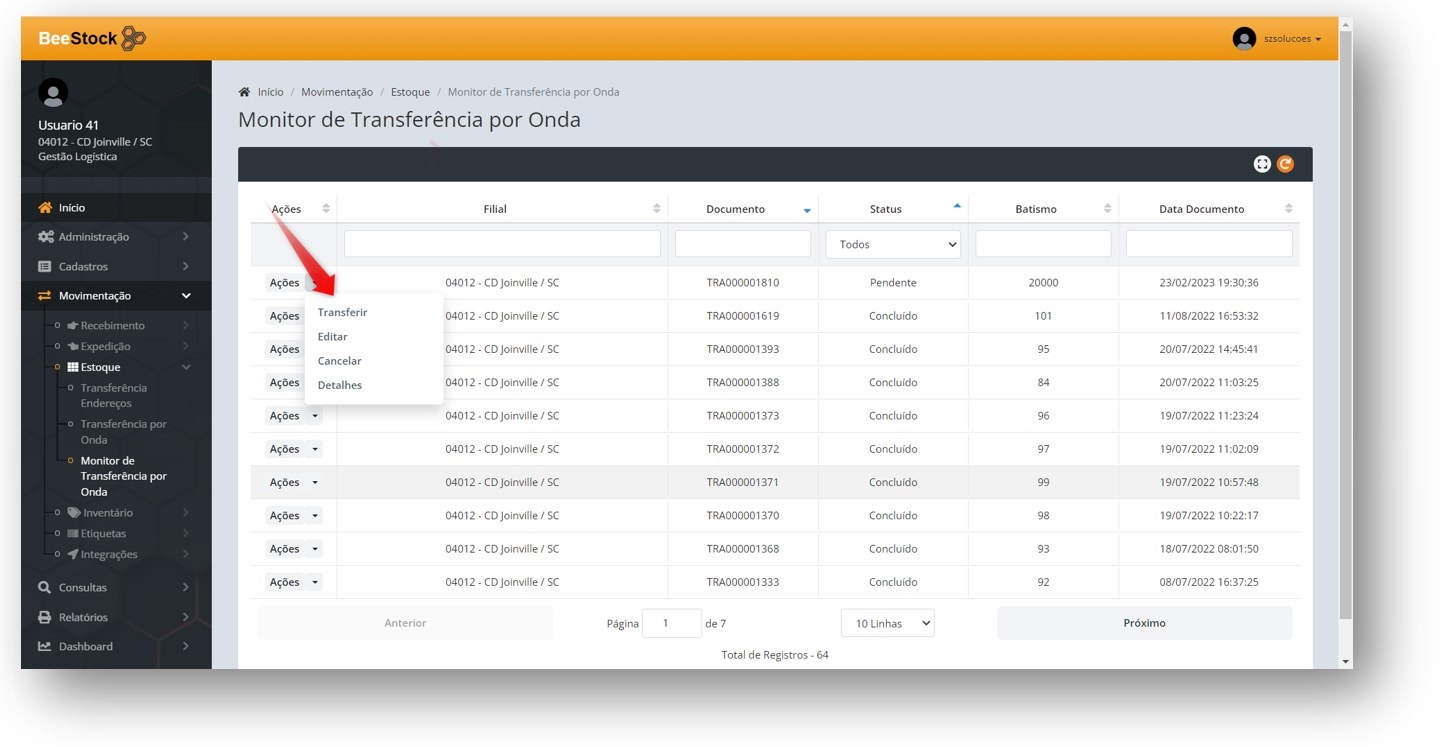Select Transferir from the actions menu
The width and height of the screenshot is (1454, 747).
coord(342,313)
